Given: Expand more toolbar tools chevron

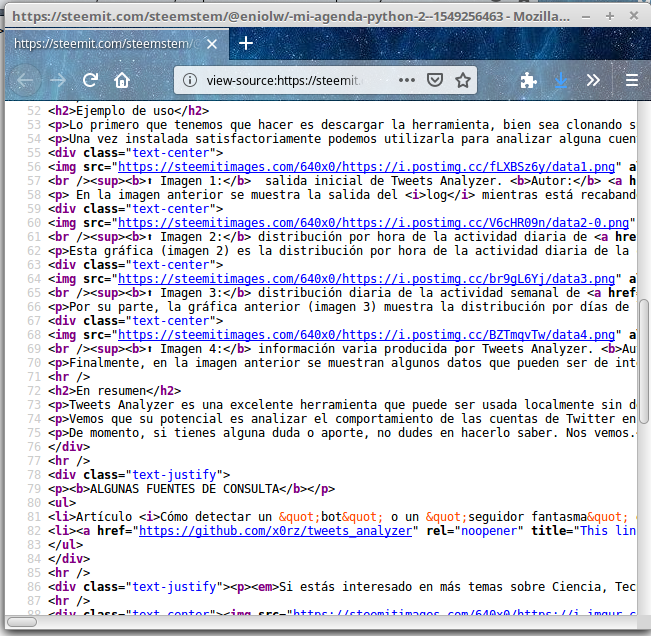Looking at the screenshot, I should (x=593, y=80).
